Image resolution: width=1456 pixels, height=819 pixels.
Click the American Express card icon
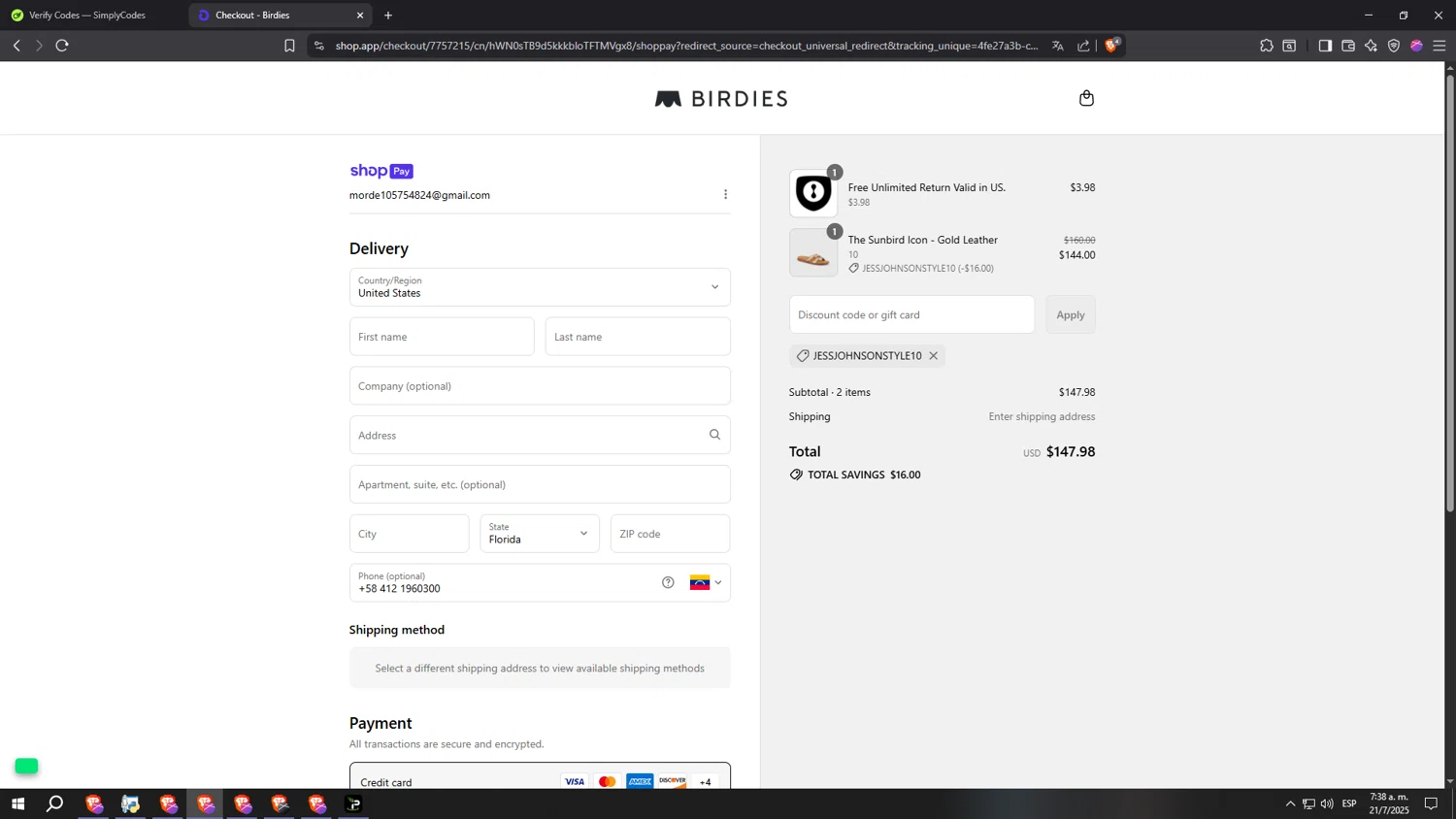tap(640, 782)
